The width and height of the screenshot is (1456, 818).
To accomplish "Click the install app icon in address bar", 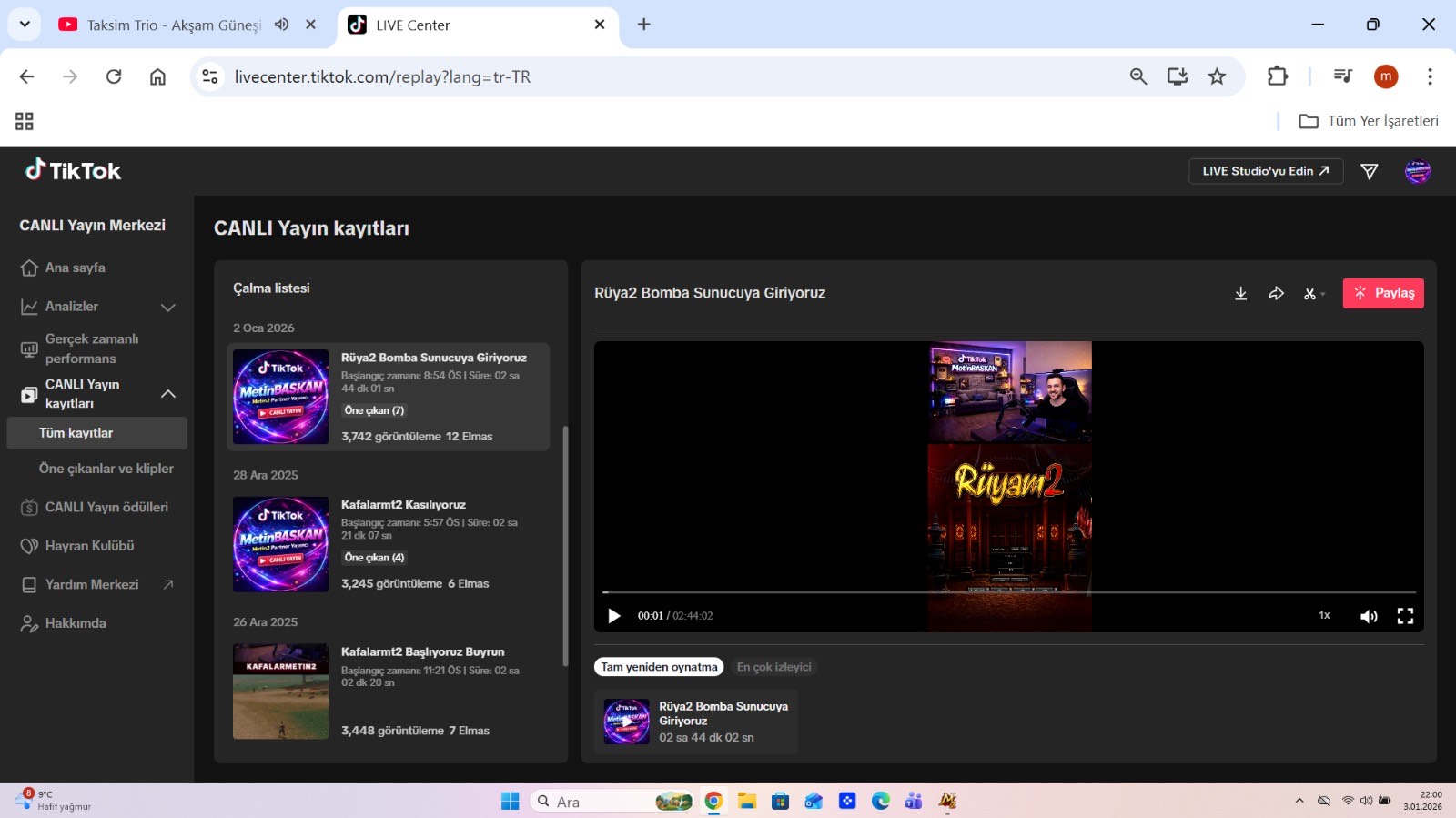I will click(1178, 76).
